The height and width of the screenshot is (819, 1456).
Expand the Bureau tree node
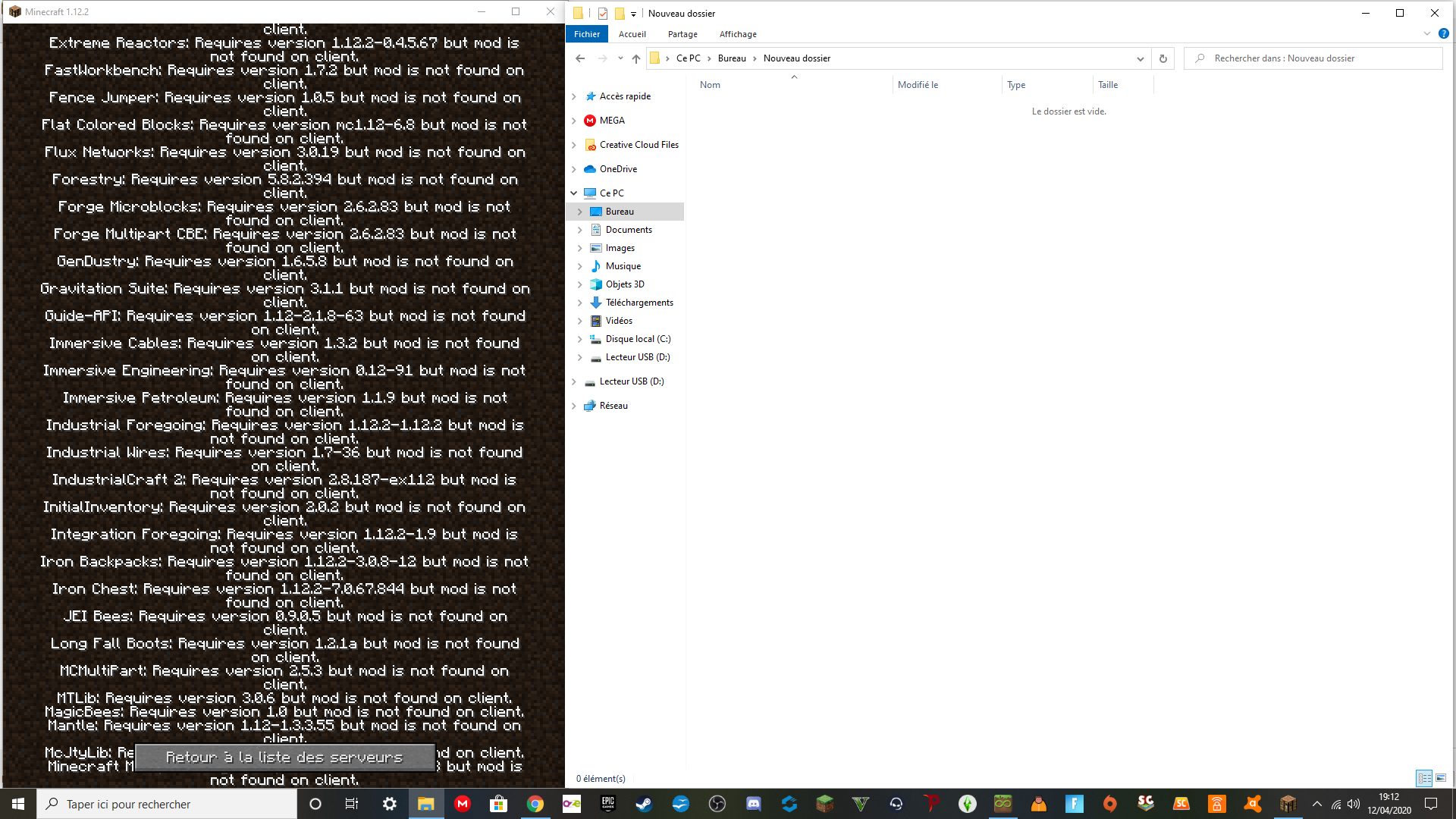[x=580, y=212]
